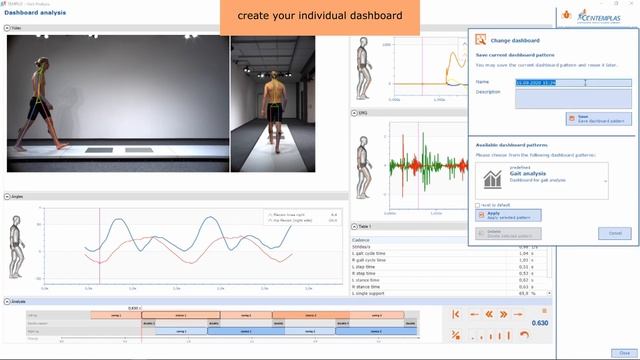Viewport: 640px width, 360px height.
Task: Save the dashboard pattern
Action: (x=599, y=119)
